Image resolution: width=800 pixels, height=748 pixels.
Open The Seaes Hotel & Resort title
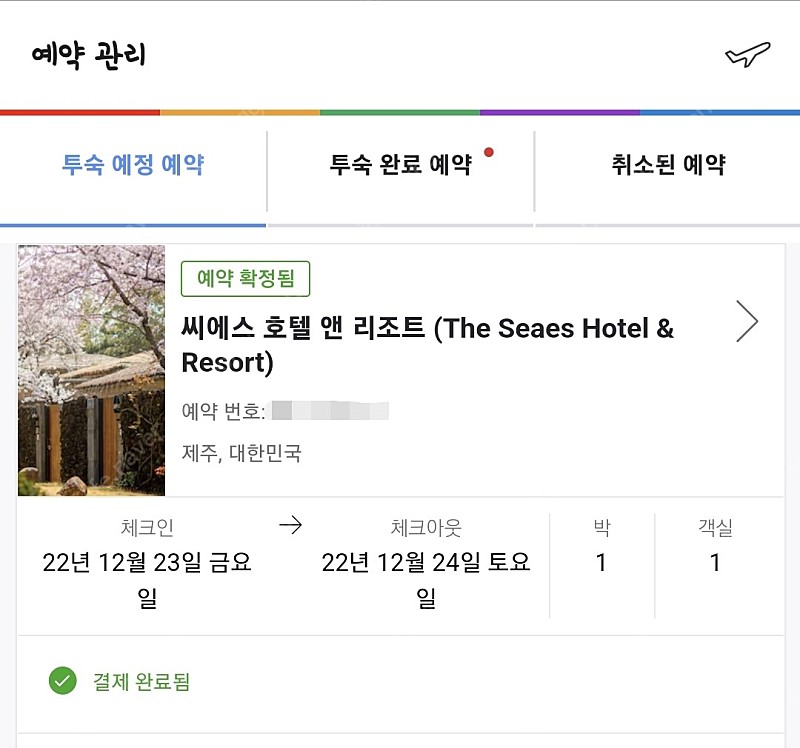pyautogui.click(x=428, y=345)
